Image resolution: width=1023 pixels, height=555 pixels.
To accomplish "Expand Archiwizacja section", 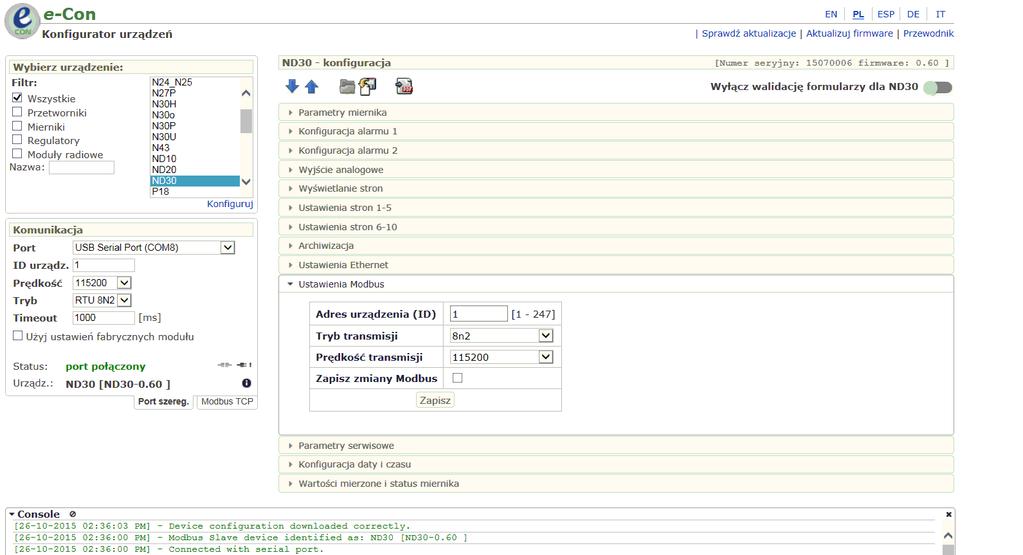I will point(616,246).
